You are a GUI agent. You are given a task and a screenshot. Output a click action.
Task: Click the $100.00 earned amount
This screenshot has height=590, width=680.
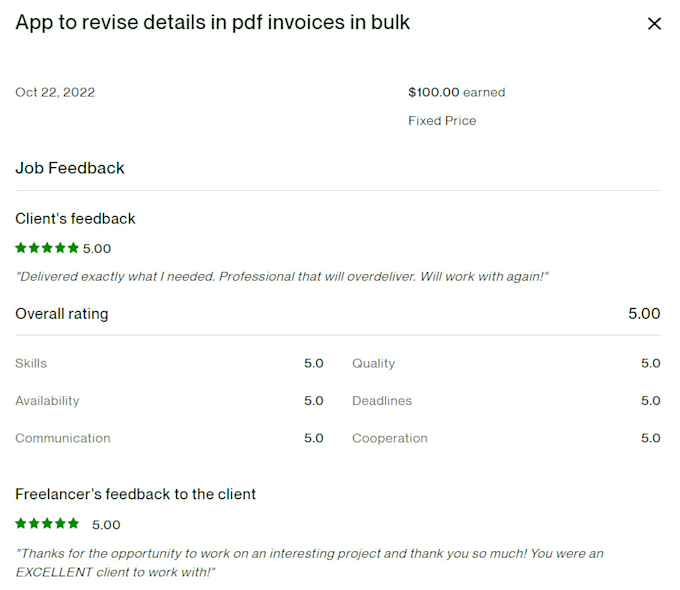point(457,92)
